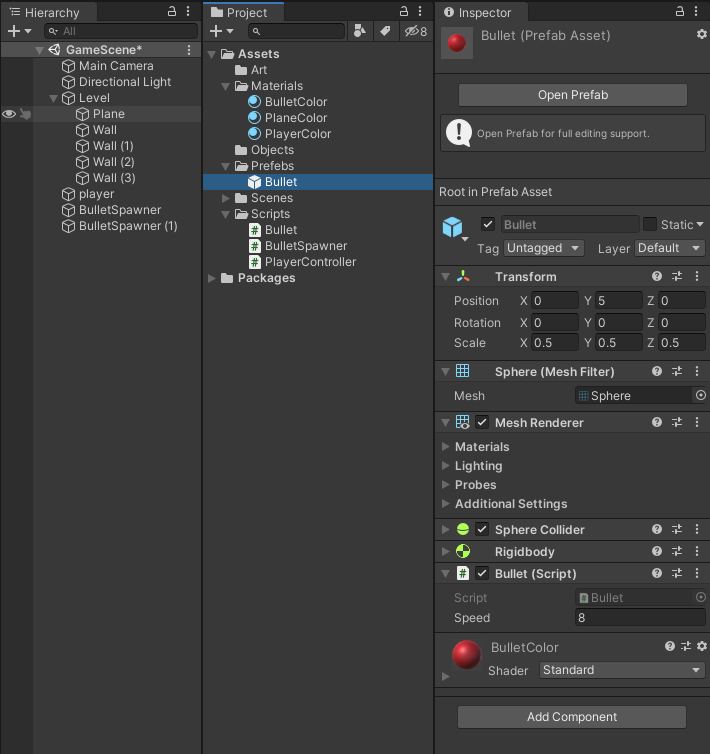The image size is (710, 754).
Task: Open Project create plus dropdown
Action: tap(222, 31)
